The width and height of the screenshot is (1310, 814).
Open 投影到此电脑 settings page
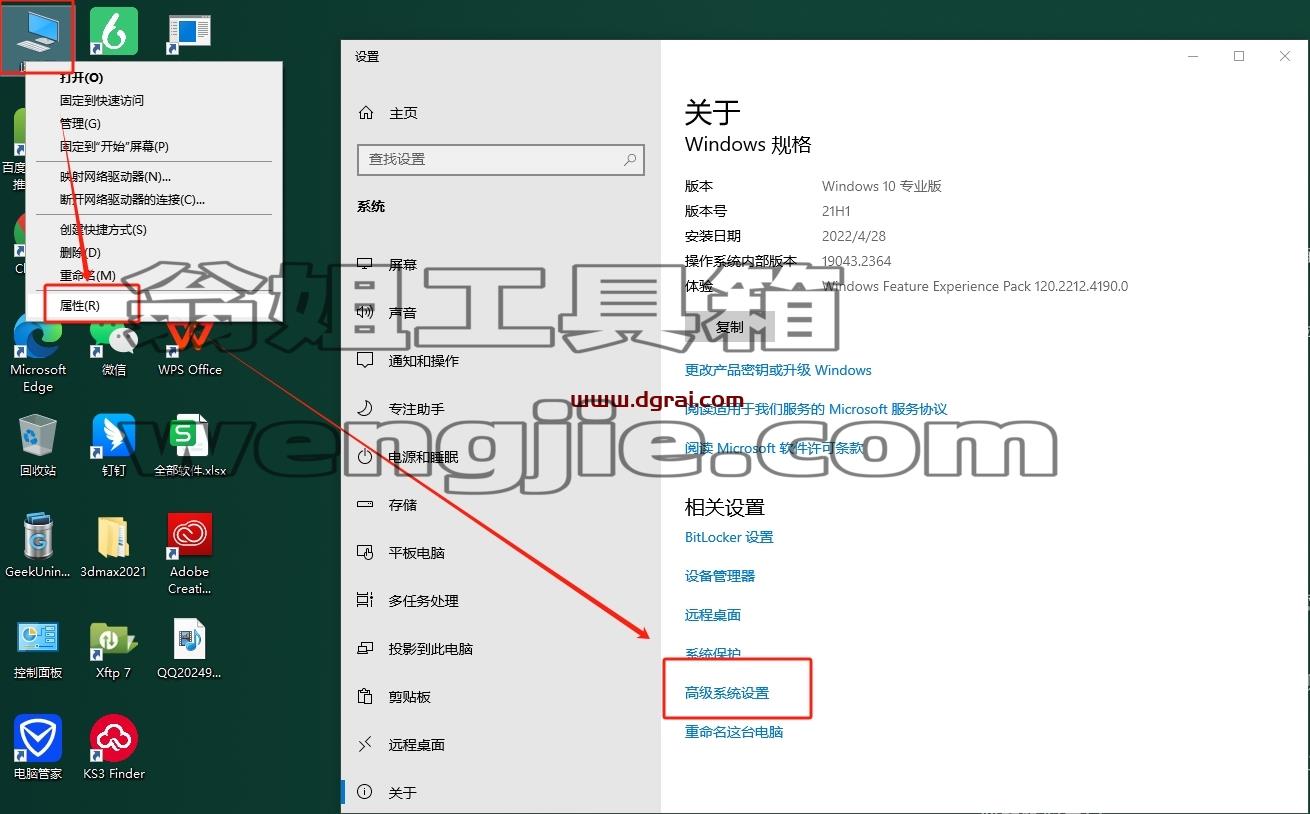(501, 649)
